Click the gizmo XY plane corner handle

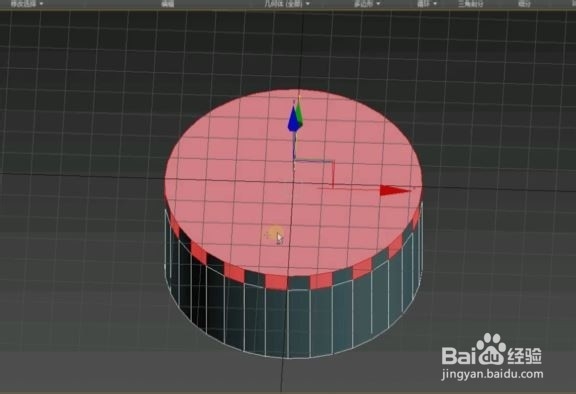332,162
